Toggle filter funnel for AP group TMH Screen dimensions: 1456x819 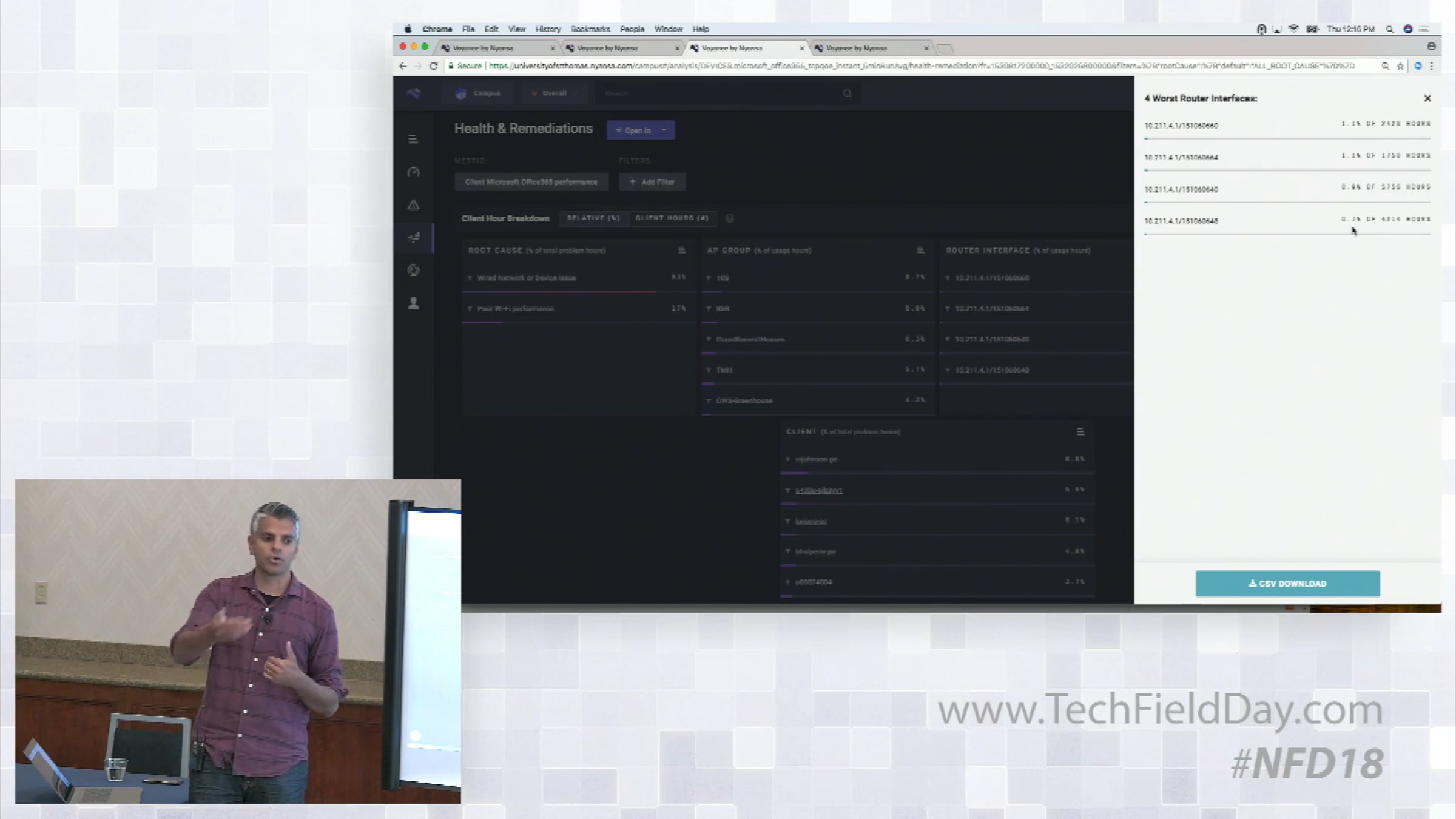[x=709, y=370]
